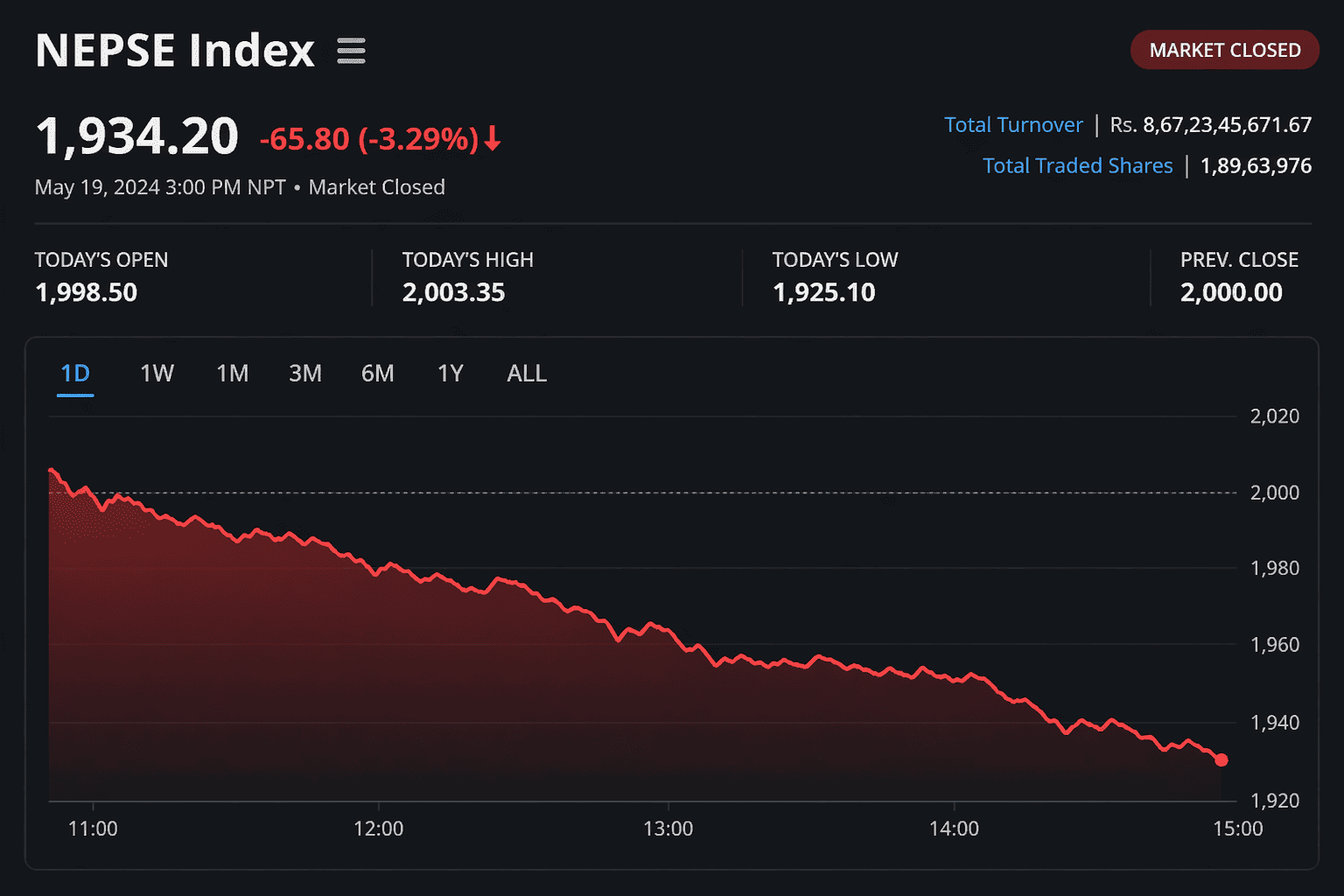Screen dimensions: 1344x896
Task: Reselect the 1D chart range
Action: (75, 373)
